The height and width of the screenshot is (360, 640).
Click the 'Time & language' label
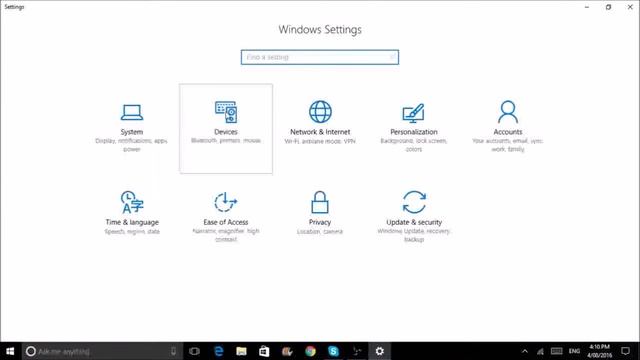132,222
